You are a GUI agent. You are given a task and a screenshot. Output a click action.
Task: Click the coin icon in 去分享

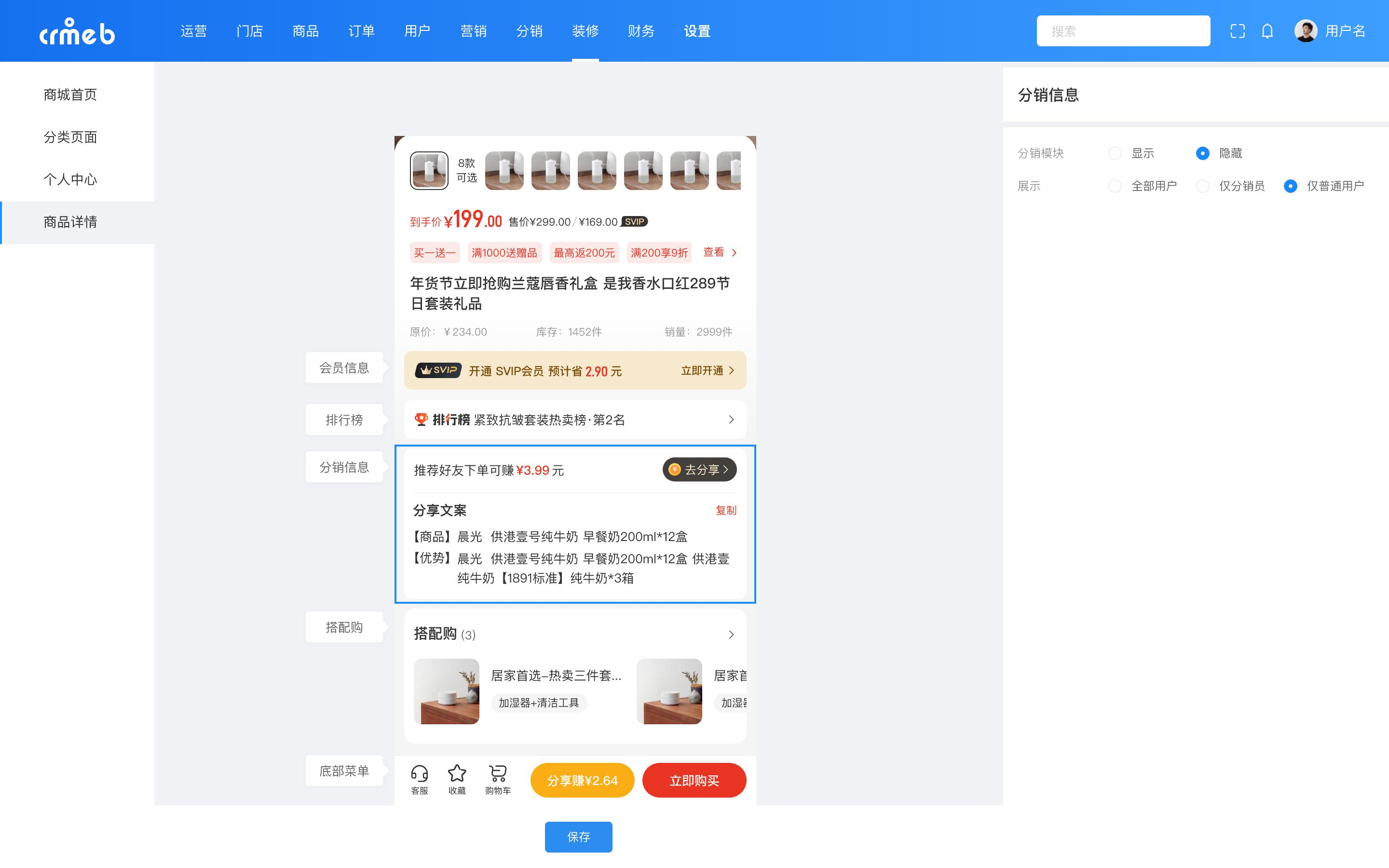point(674,470)
